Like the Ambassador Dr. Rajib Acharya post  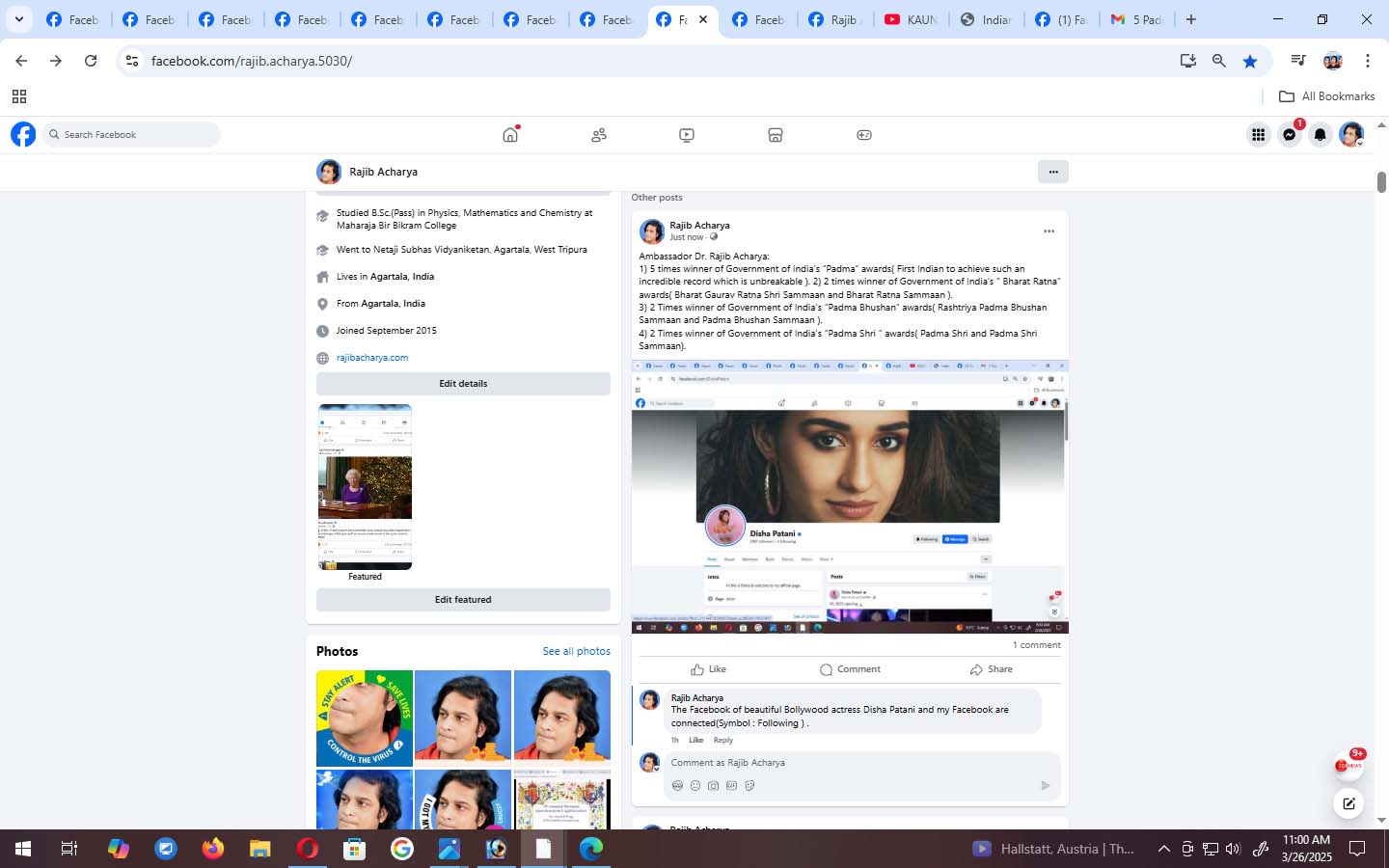(708, 669)
